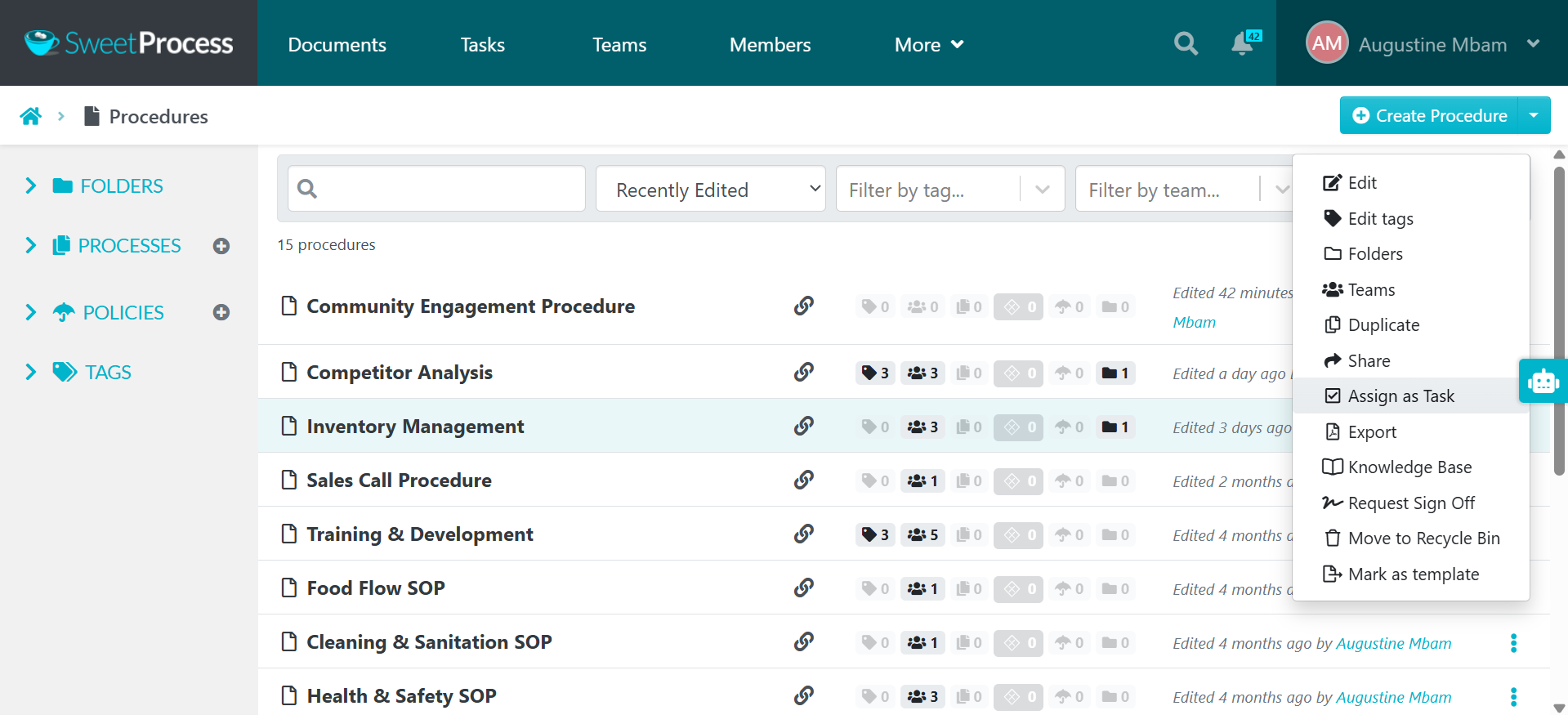Click teams count badge on Sales Call Procedure
This screenshot has height=715, width=1568.
(x=922, y=480)
